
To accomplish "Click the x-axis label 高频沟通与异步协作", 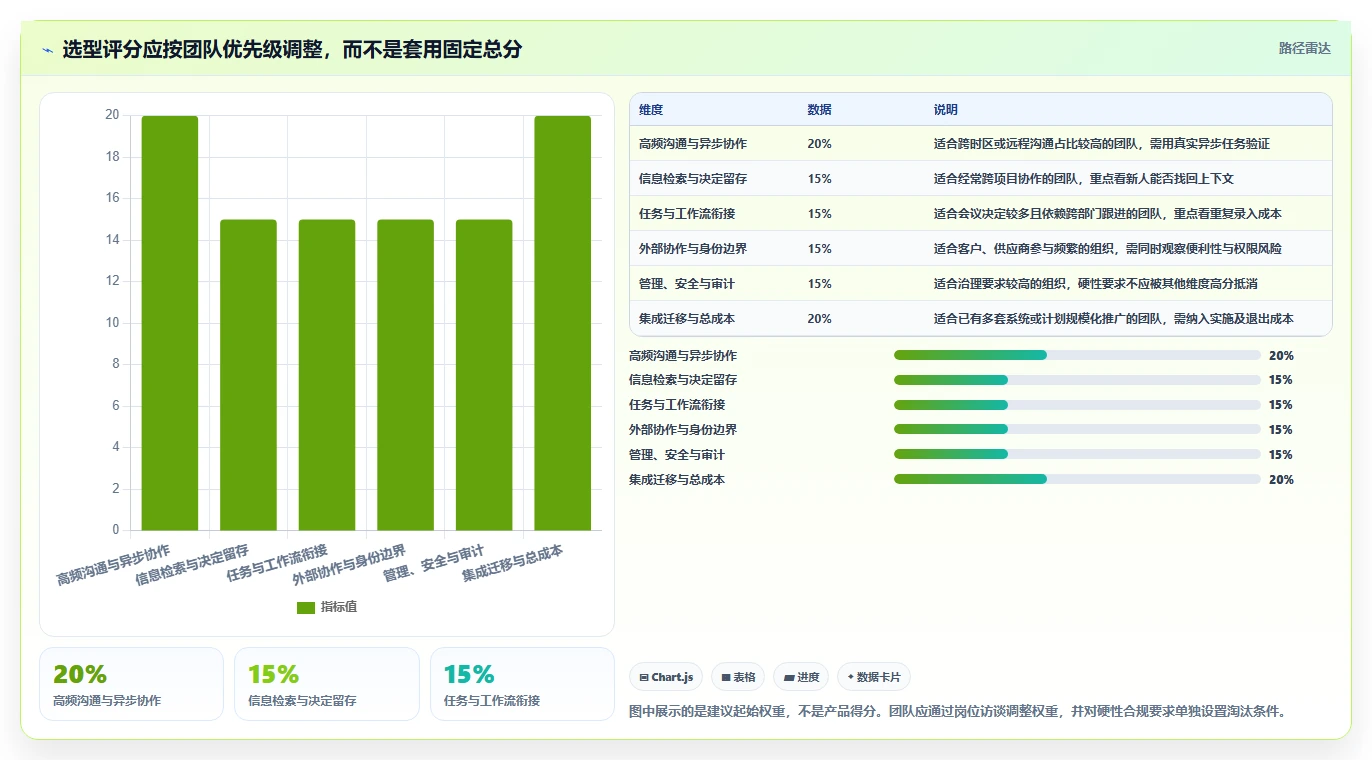I will click(113, 565).
